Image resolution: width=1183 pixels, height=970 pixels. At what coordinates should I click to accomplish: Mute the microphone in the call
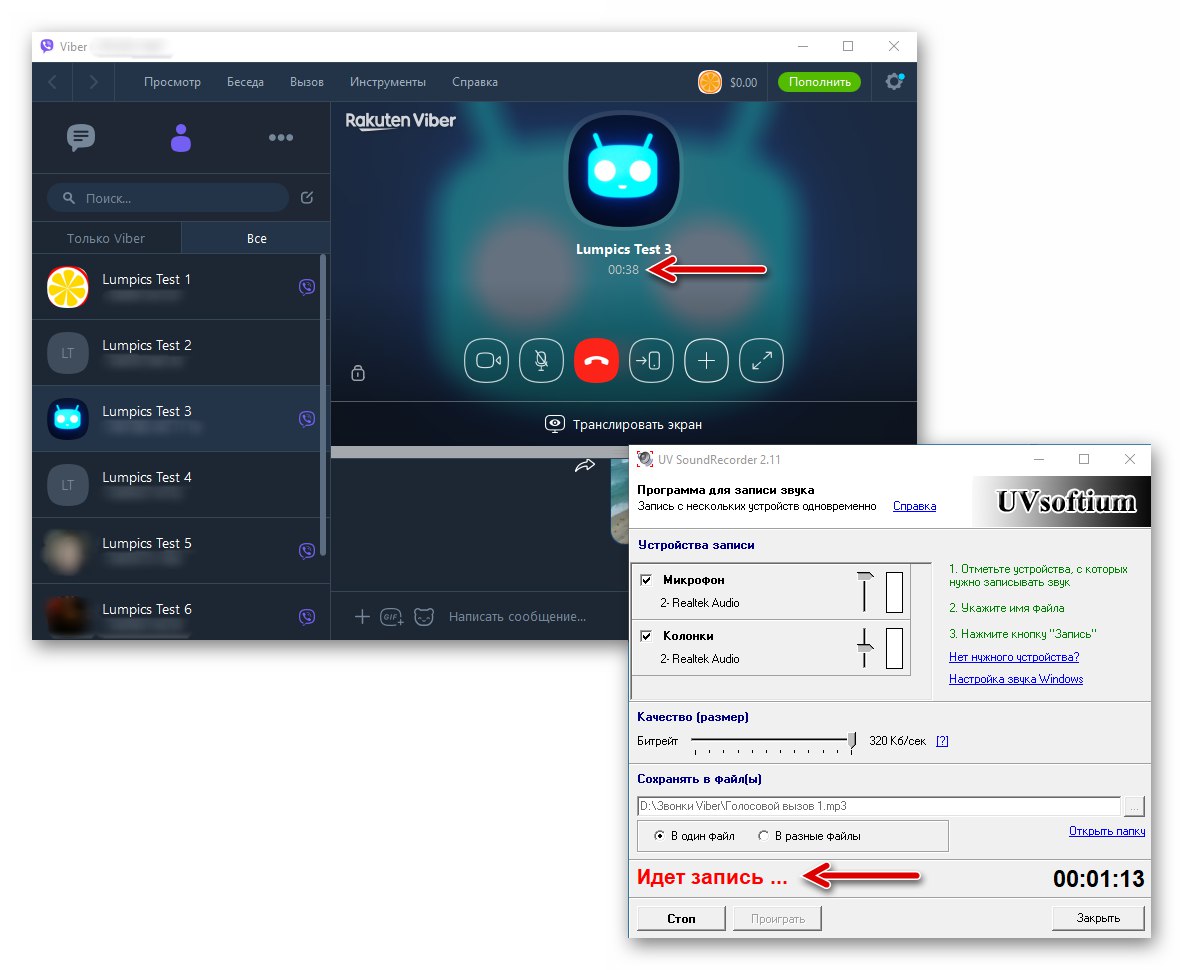tap(542, 361)
